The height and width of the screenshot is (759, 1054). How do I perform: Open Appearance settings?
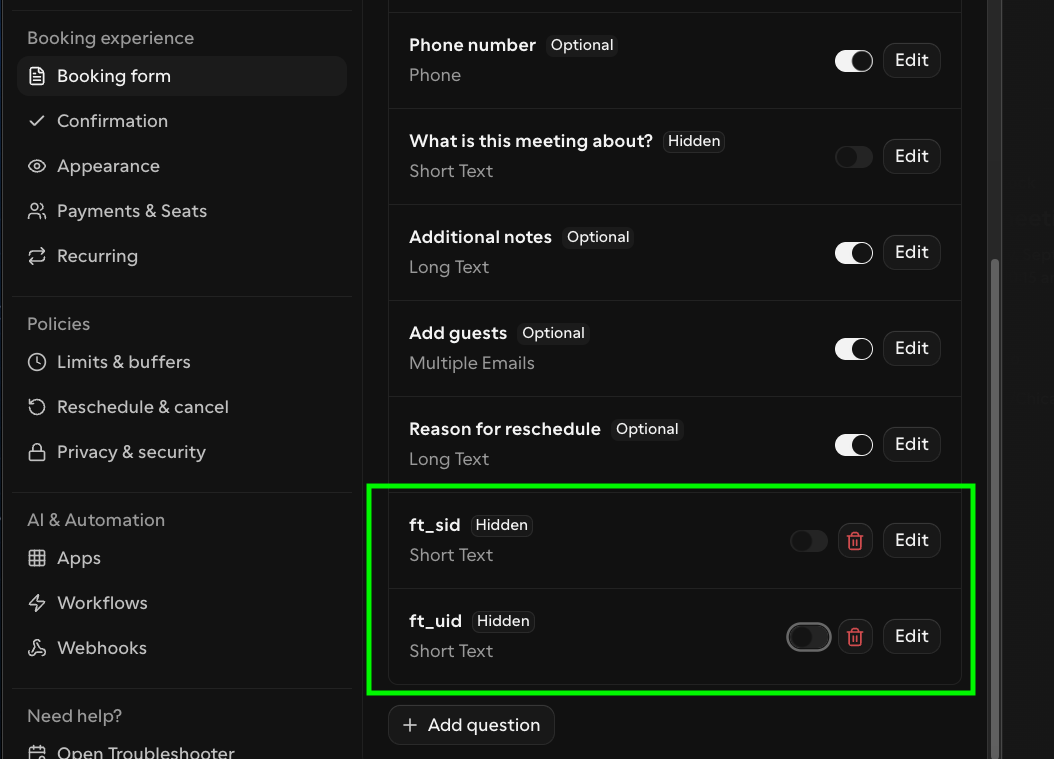[x=181, y=166]
